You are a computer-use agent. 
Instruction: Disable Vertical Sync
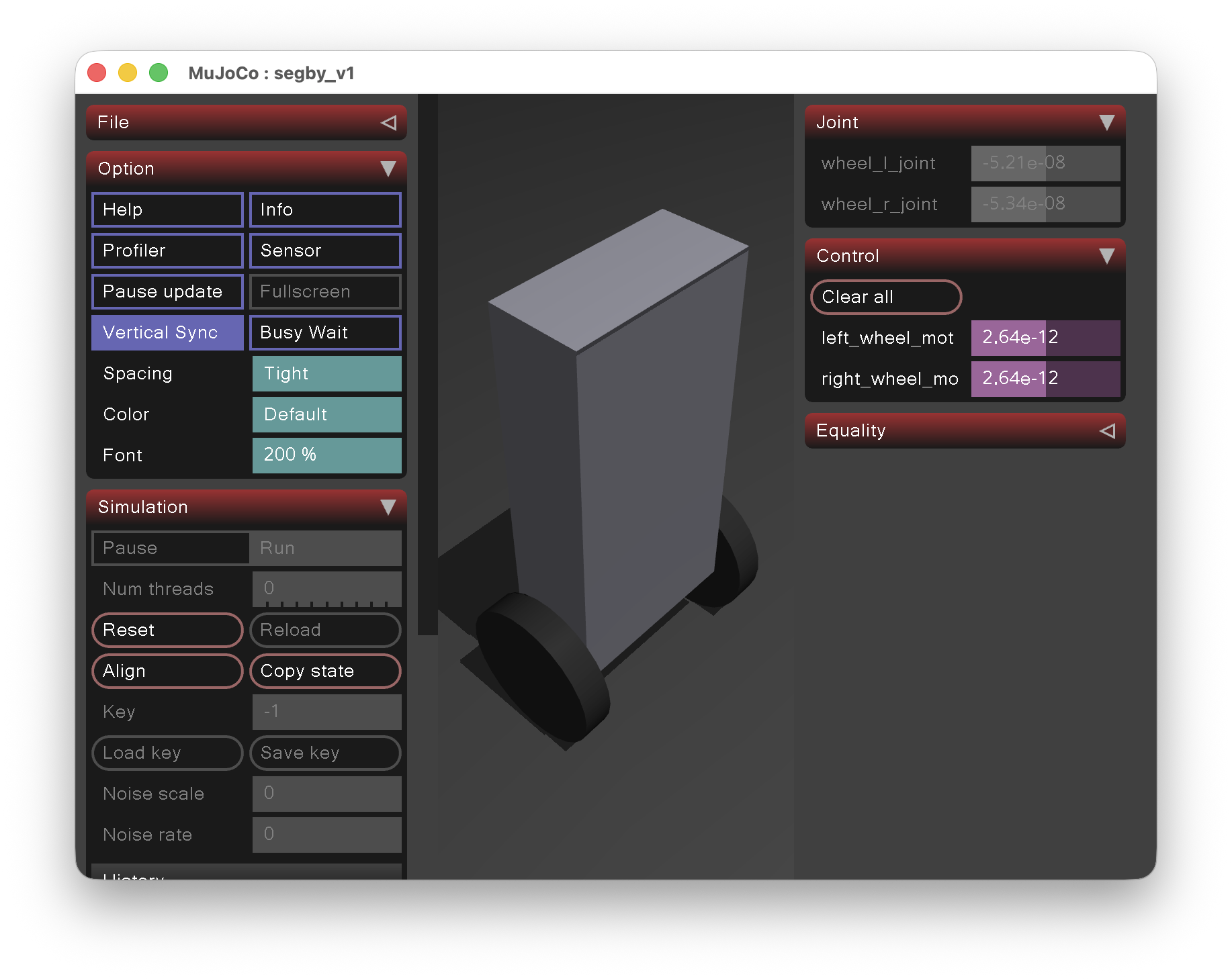[x=167, y=332]
